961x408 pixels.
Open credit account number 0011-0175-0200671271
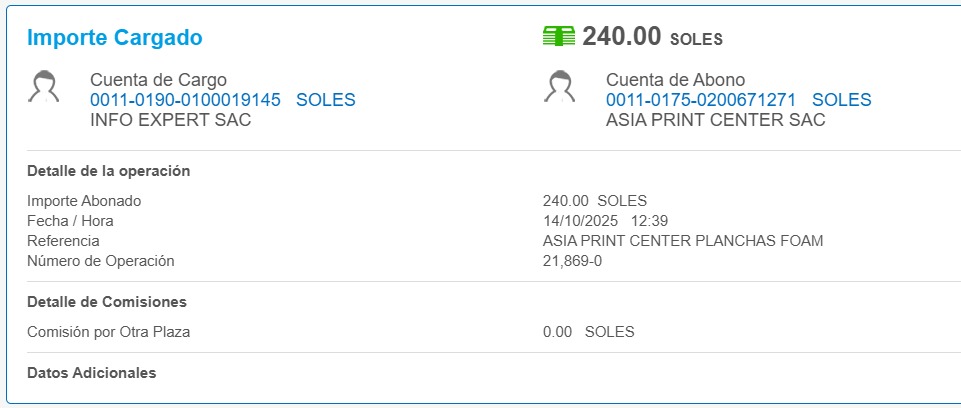(701, 100)
